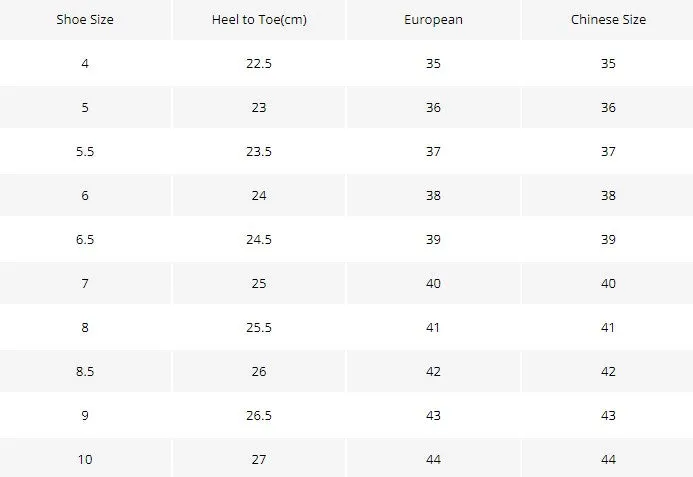
Task: Select the heel to toe 27 cell
Action: point(259,459)
